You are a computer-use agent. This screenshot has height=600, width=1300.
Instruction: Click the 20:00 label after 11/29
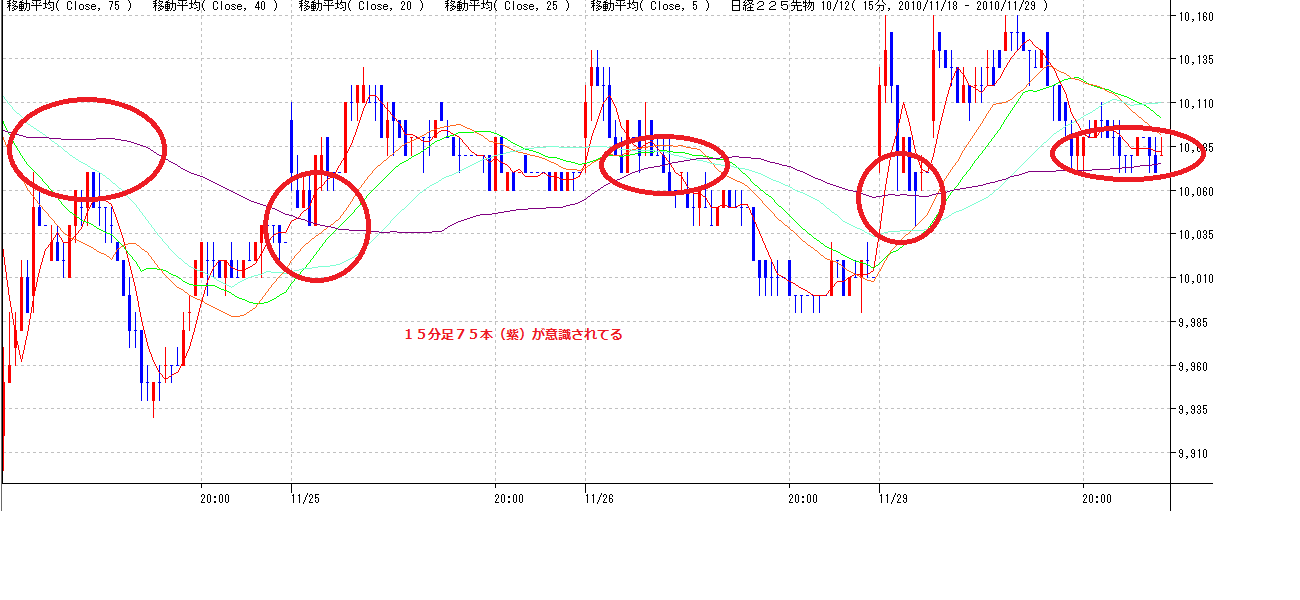coord(1099,497)
